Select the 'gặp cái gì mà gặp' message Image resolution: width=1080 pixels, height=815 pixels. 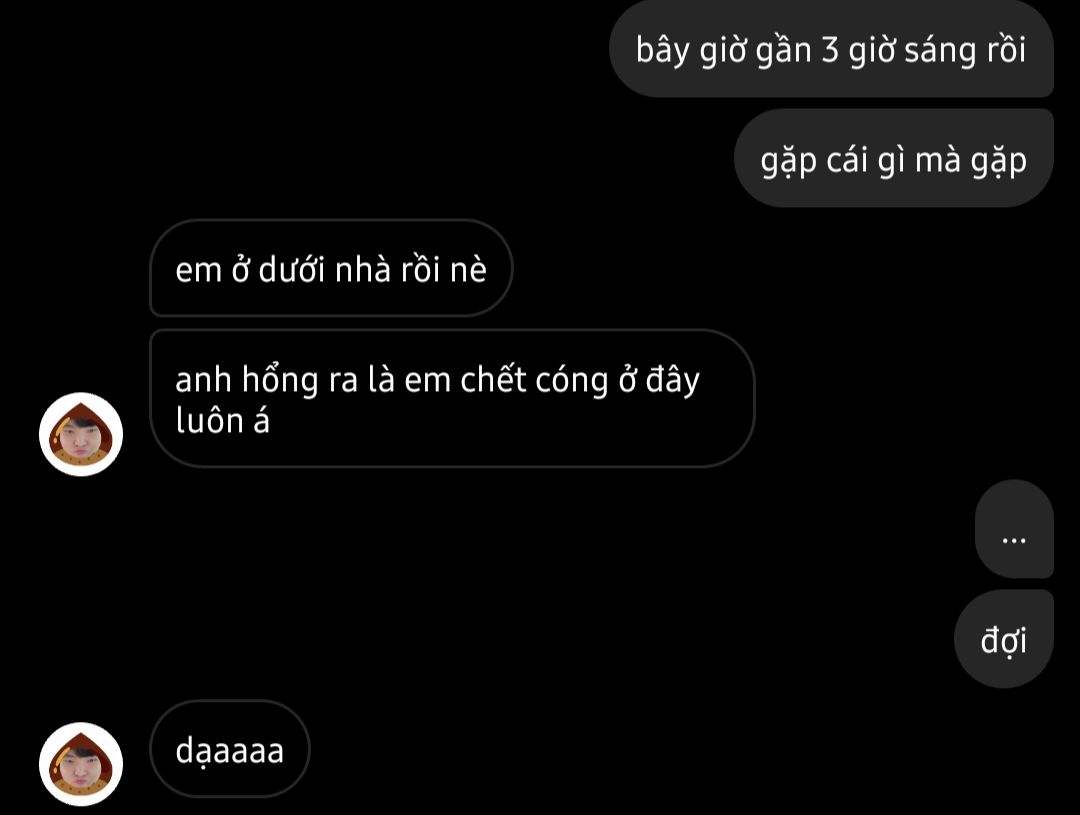[x=894, y=158]
